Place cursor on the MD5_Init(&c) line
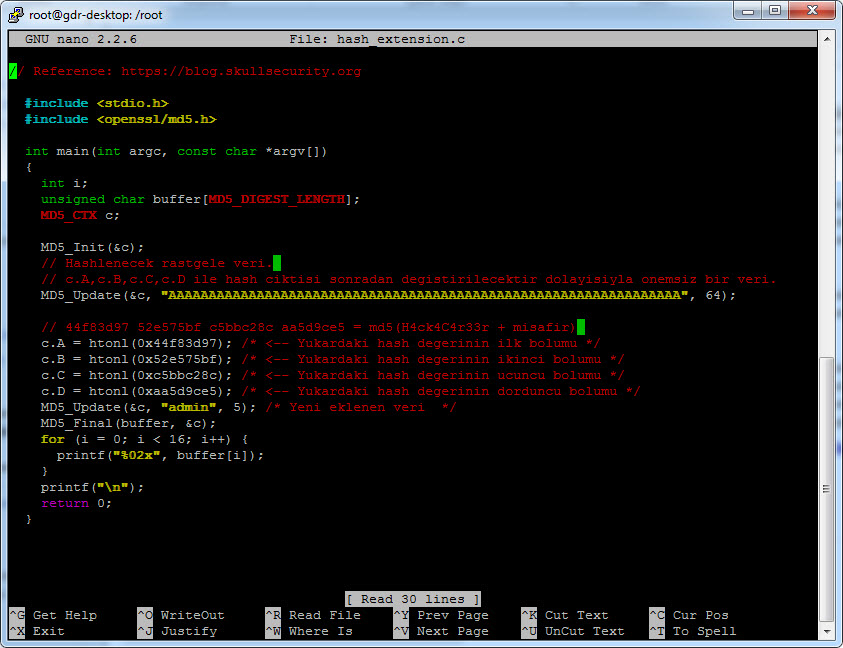This screenshot has width=843, height=648. [x=92, y=247]
